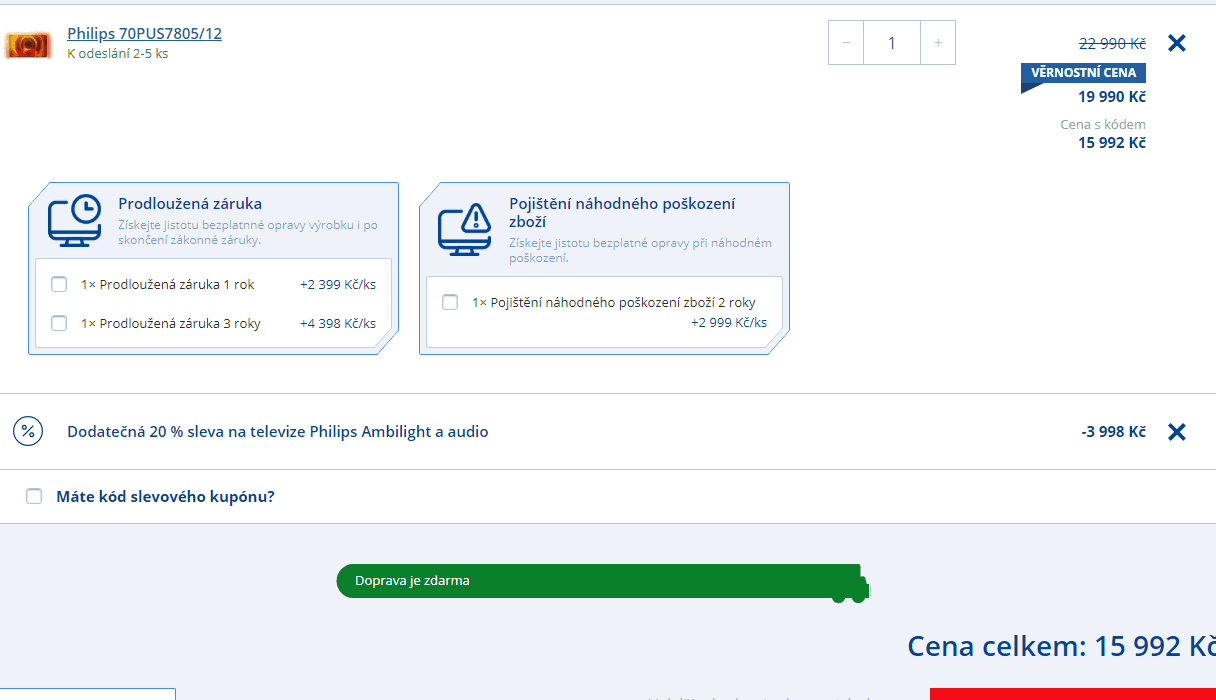Decrease quantity with the minus button
This screenshot has width=1216, height=700.
point(846,43)
